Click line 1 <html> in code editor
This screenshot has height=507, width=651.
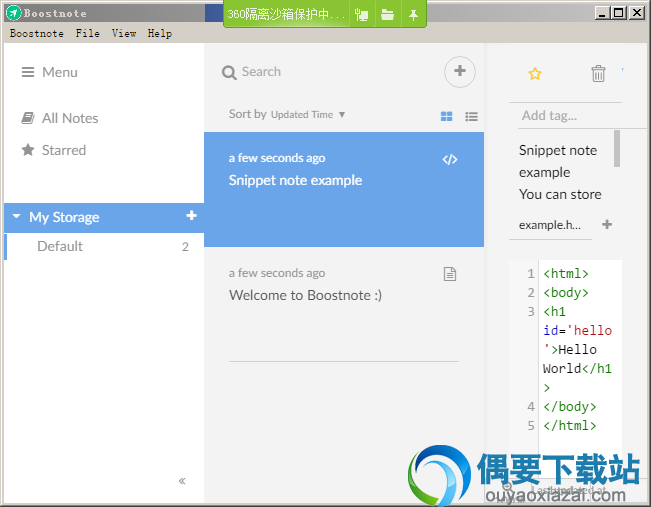(x=566, y=274)
